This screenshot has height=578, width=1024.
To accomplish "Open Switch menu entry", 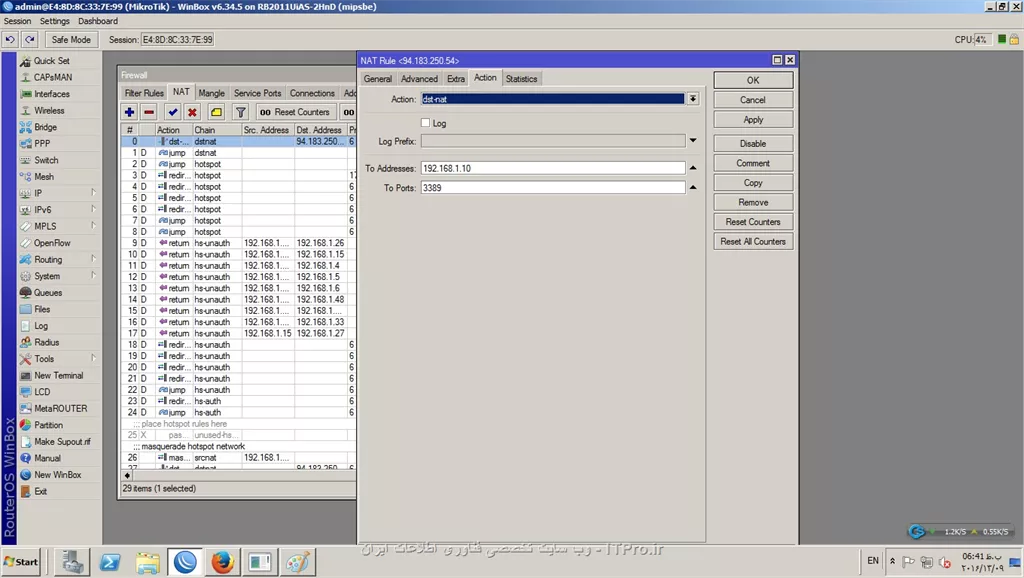I will pyautogui.click(x=46, y=160).
